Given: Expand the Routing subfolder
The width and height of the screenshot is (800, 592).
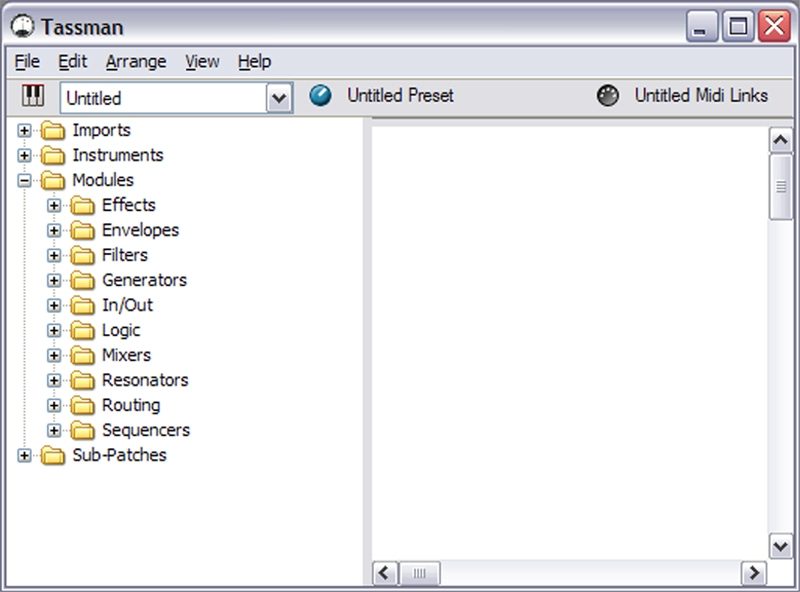Looking at the screenshot, I should point(54,406).
